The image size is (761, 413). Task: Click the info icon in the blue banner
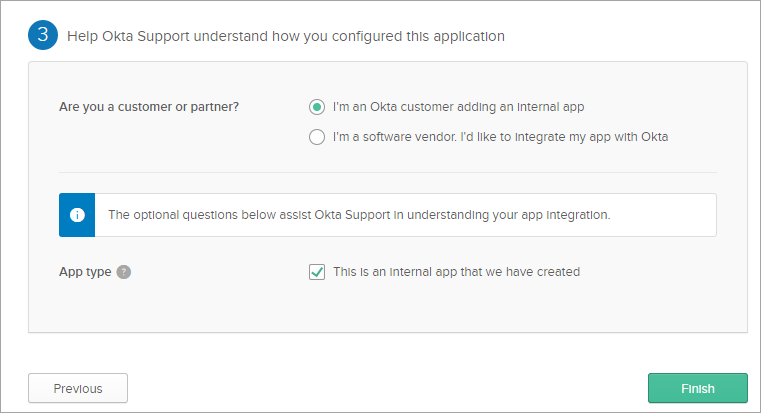[77, 215]
